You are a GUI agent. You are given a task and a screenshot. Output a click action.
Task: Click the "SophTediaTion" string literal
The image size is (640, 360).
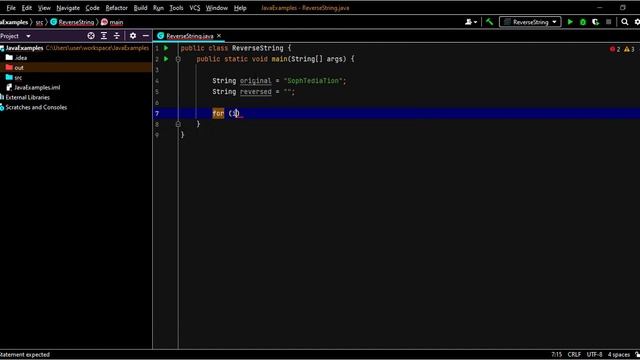313,81
